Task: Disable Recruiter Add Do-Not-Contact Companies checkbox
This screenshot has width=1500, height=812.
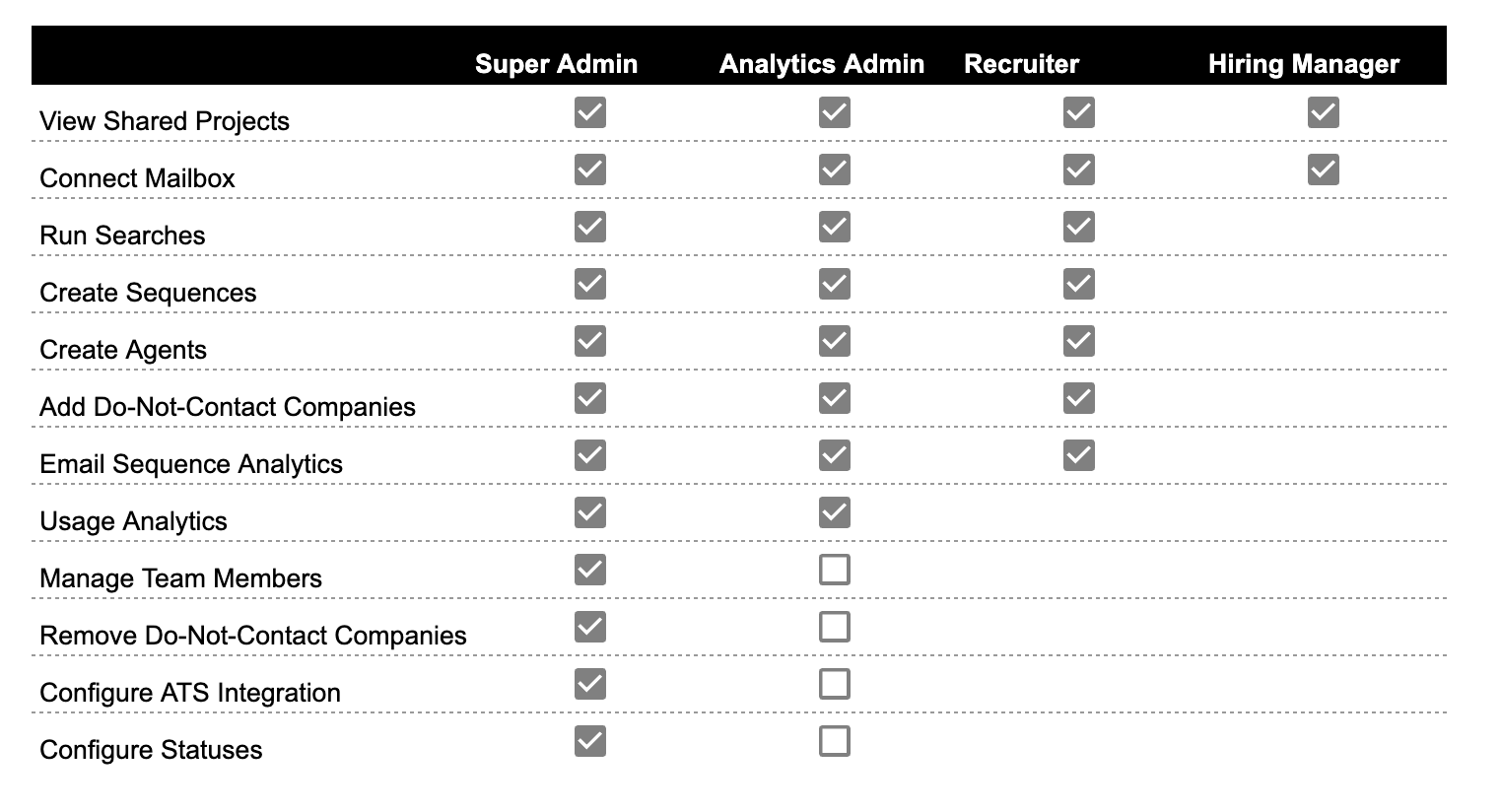Action: tap(1079, 398)
